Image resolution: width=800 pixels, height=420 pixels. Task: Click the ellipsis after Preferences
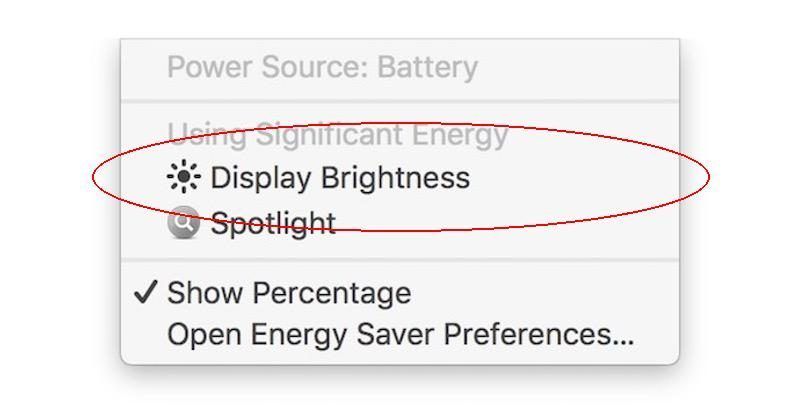tap(623, 338)
